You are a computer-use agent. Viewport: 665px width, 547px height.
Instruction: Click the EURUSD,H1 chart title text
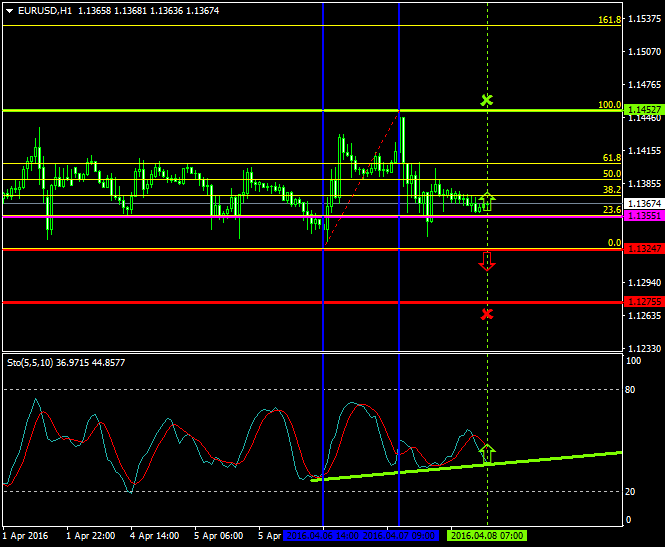(43, 10)
